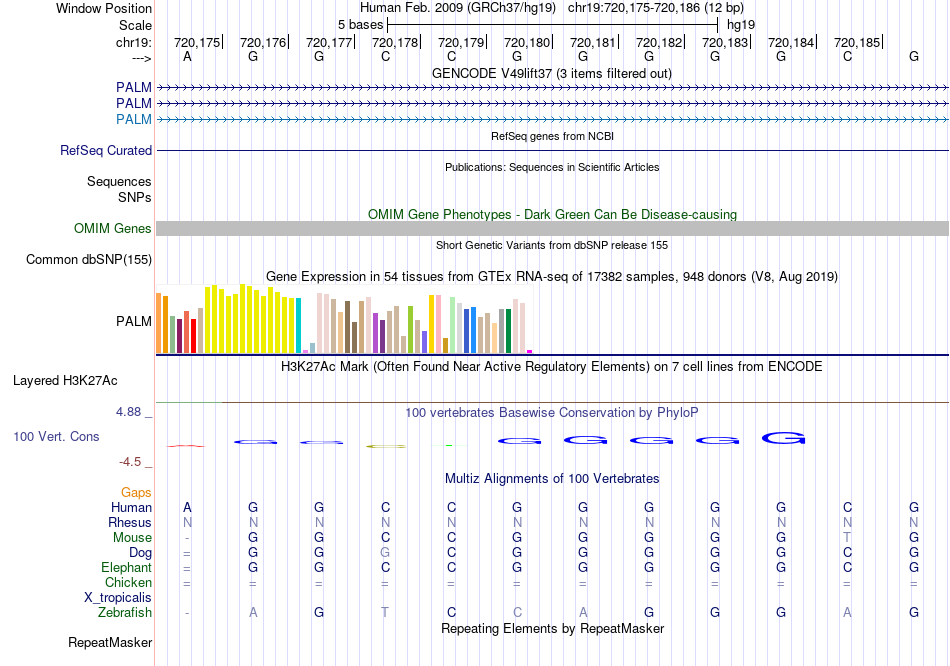Click the Dog species row label
950x666 pixels.
click(140, 553)
